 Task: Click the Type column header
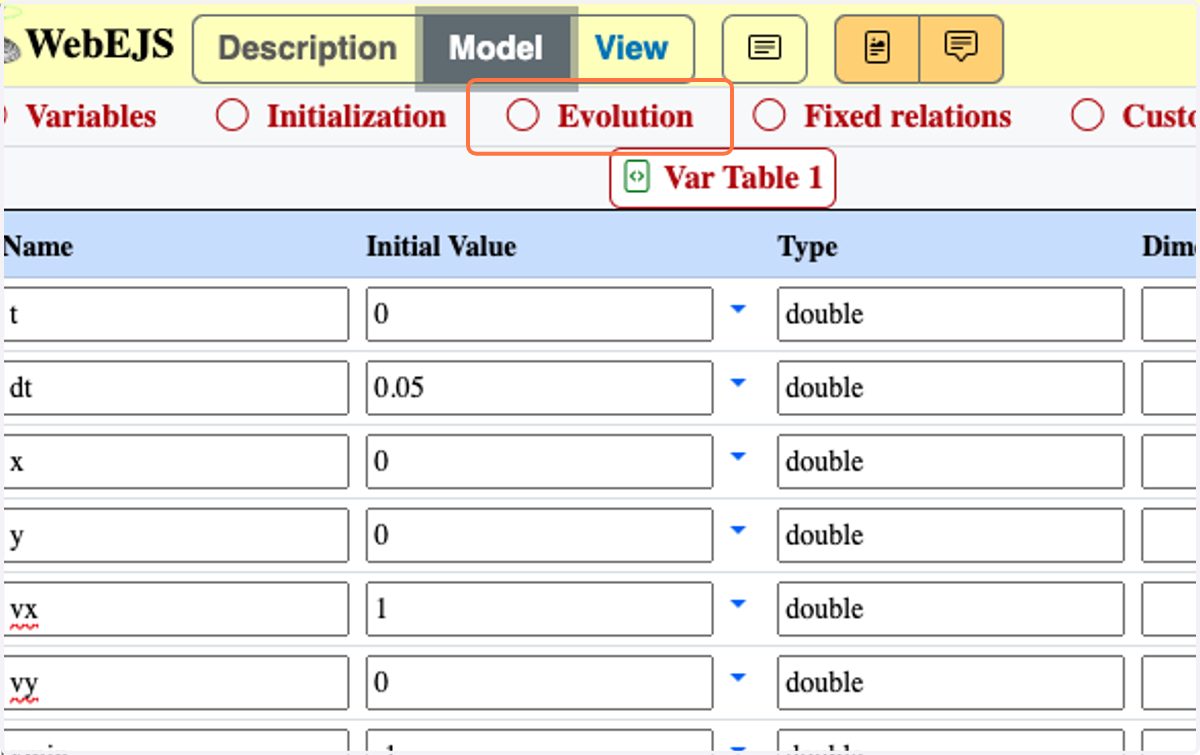coord(808,246)
